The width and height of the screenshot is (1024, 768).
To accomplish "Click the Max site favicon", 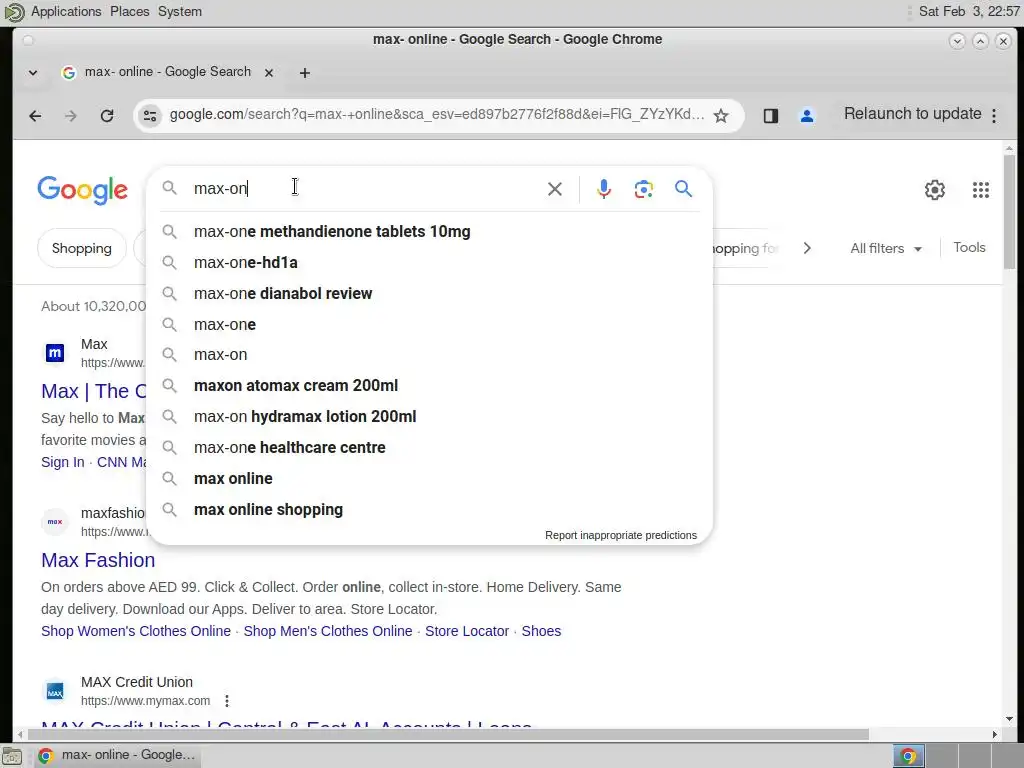I will coord(55,353).
